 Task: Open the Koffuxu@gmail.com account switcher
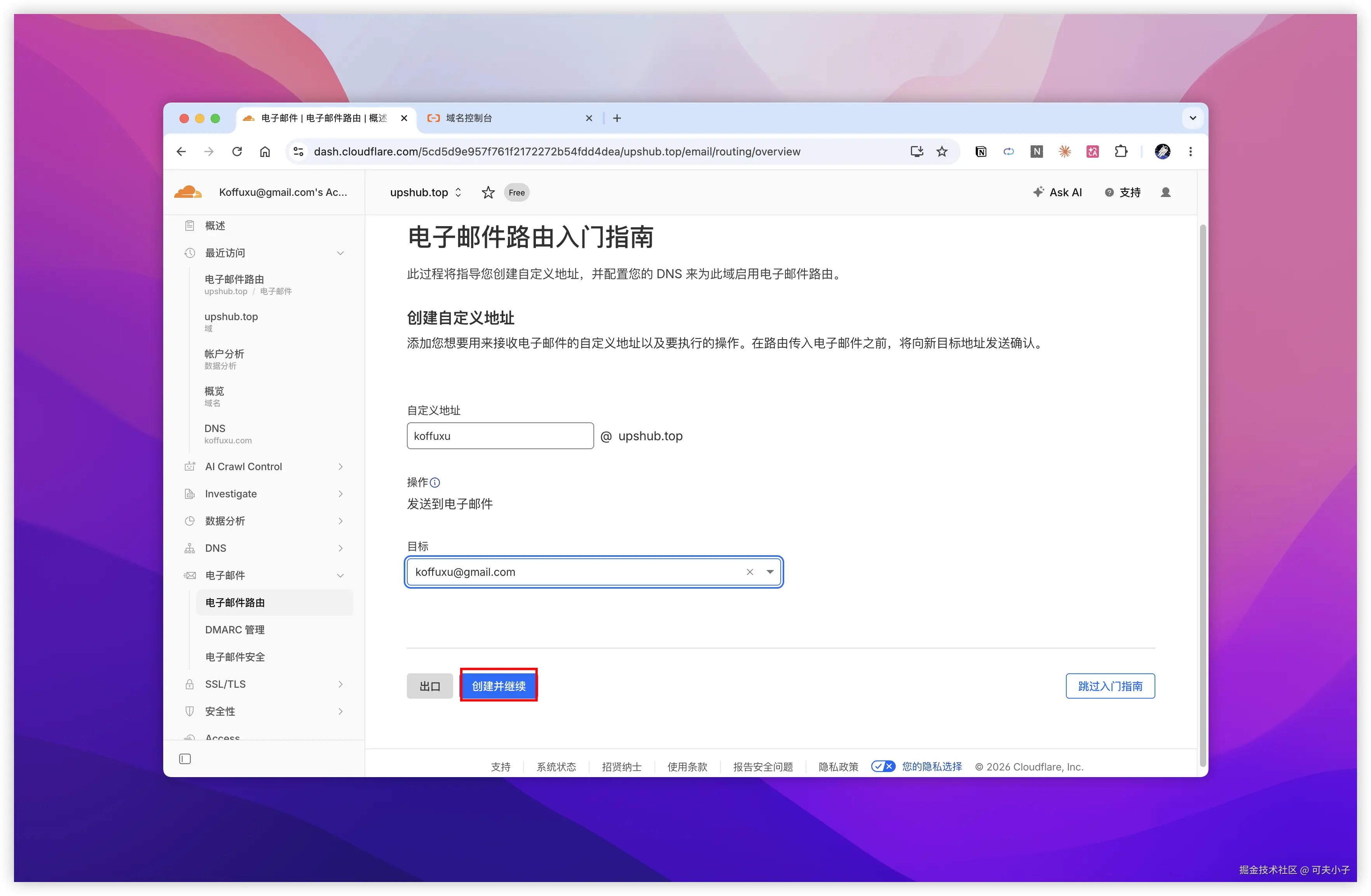coord(283,192)
